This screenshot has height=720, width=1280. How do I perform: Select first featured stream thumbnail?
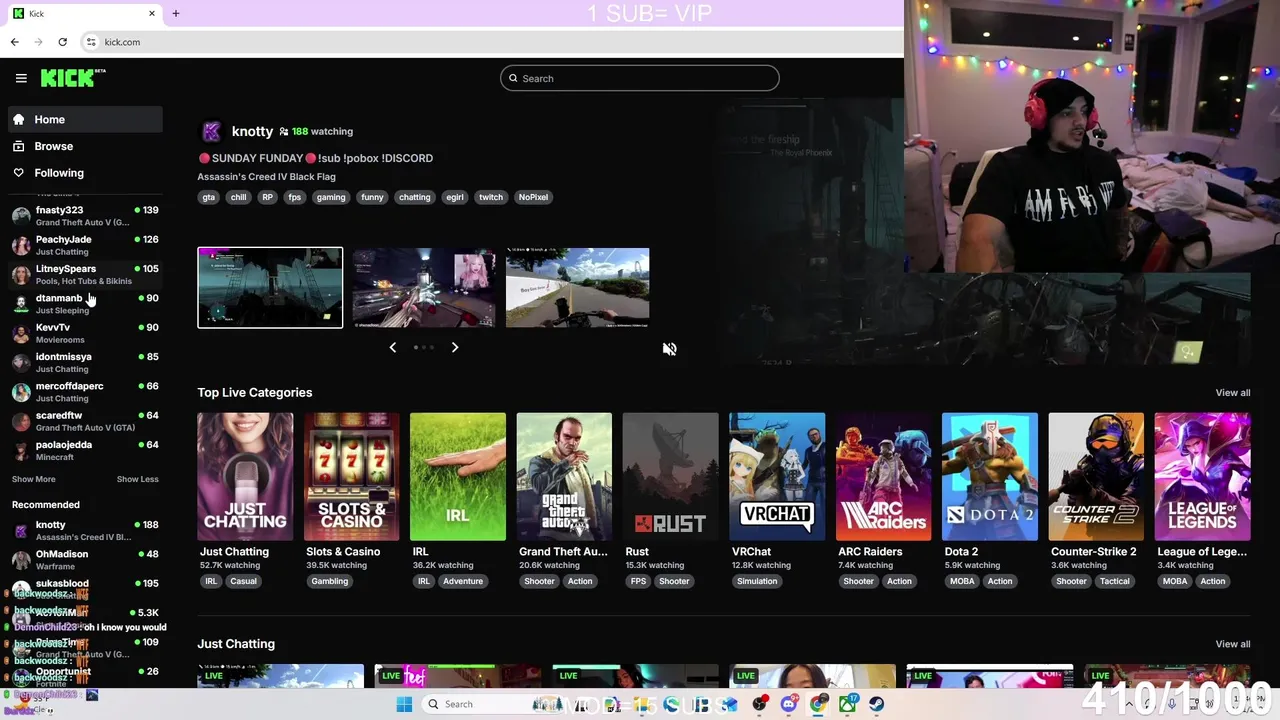point(270,287)
